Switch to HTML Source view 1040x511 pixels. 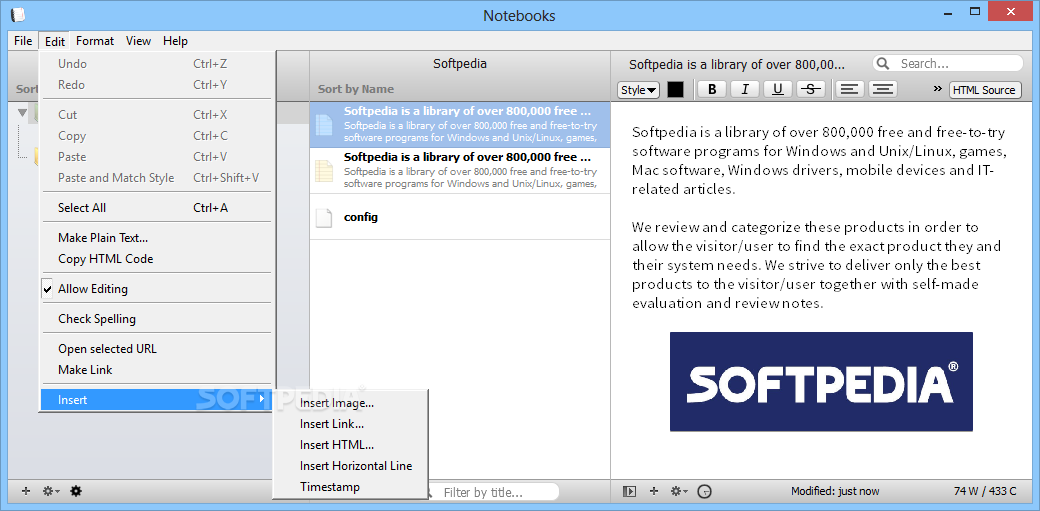click(985, 90)
